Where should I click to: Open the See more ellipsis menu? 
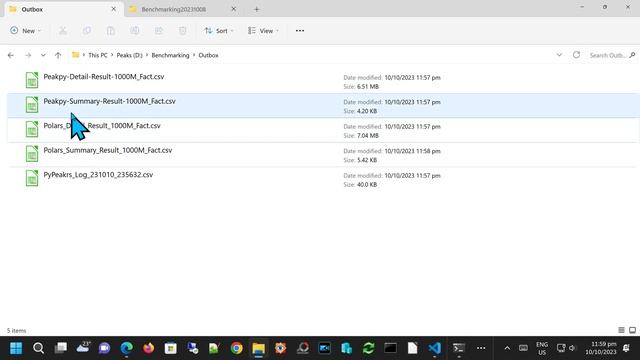300,31
